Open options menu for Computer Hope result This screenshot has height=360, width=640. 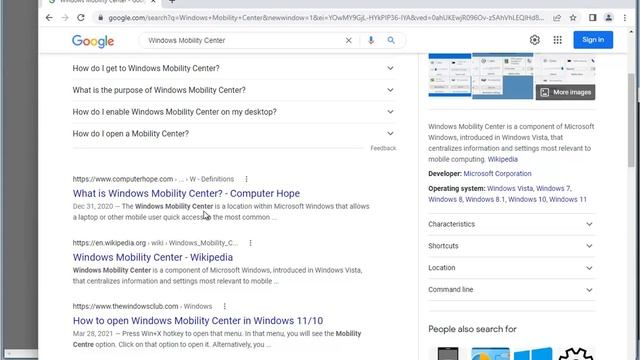point(246,179)
